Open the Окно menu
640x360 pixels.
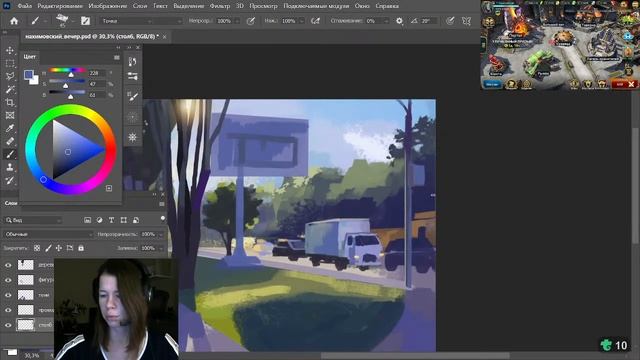click(x=362, y=6)
